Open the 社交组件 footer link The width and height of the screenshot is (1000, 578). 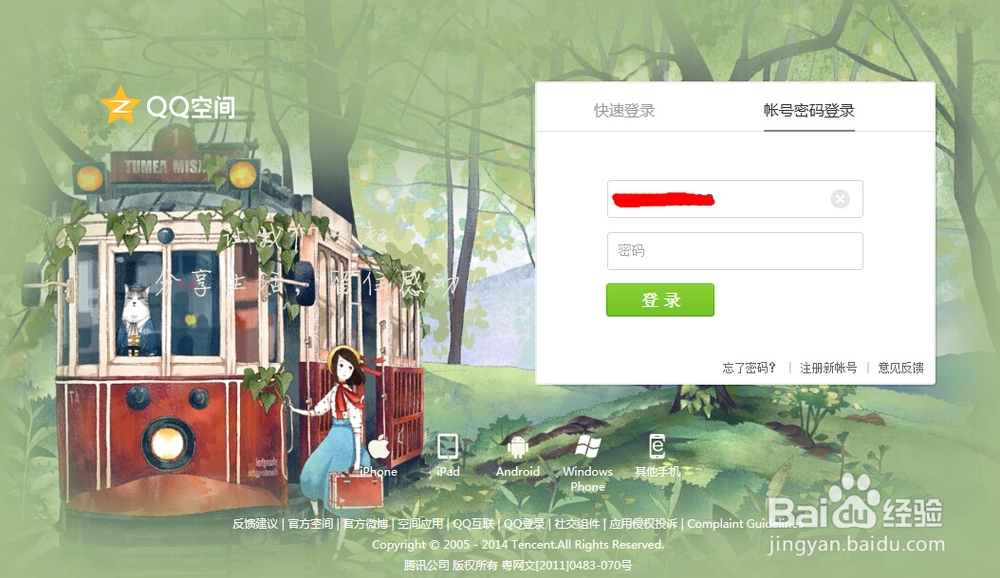pyautogui.click(x=577, y=524)
